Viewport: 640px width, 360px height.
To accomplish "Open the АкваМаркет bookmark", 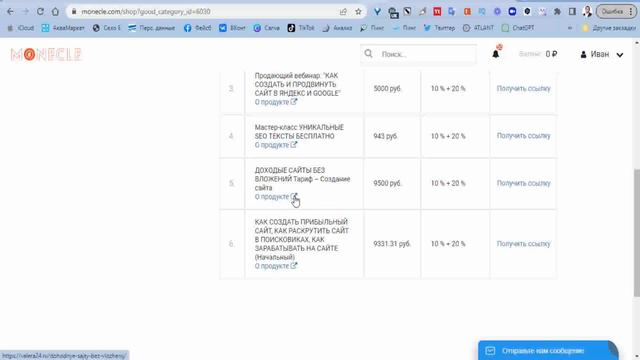I will click(63, 28).
